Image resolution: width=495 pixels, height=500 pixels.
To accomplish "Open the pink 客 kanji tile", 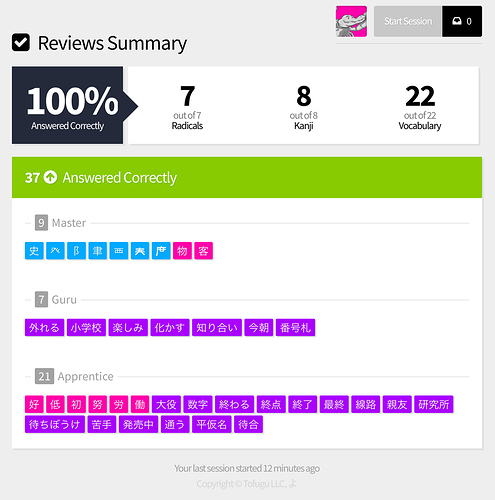I will coord(203,251).
